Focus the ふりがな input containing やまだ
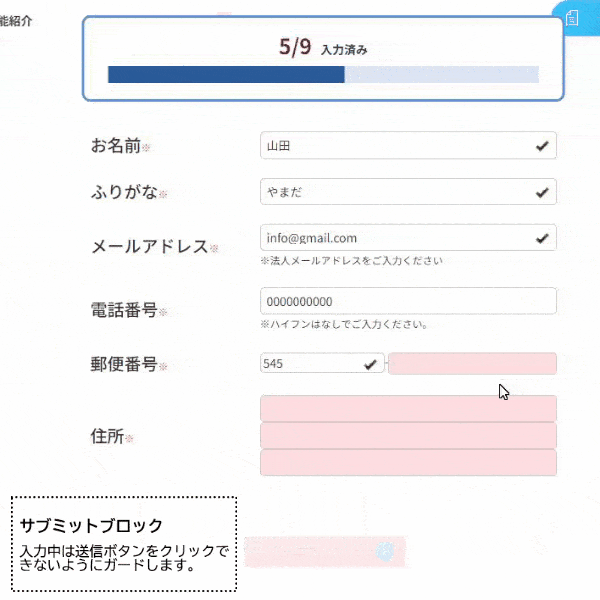 [395, 192]
